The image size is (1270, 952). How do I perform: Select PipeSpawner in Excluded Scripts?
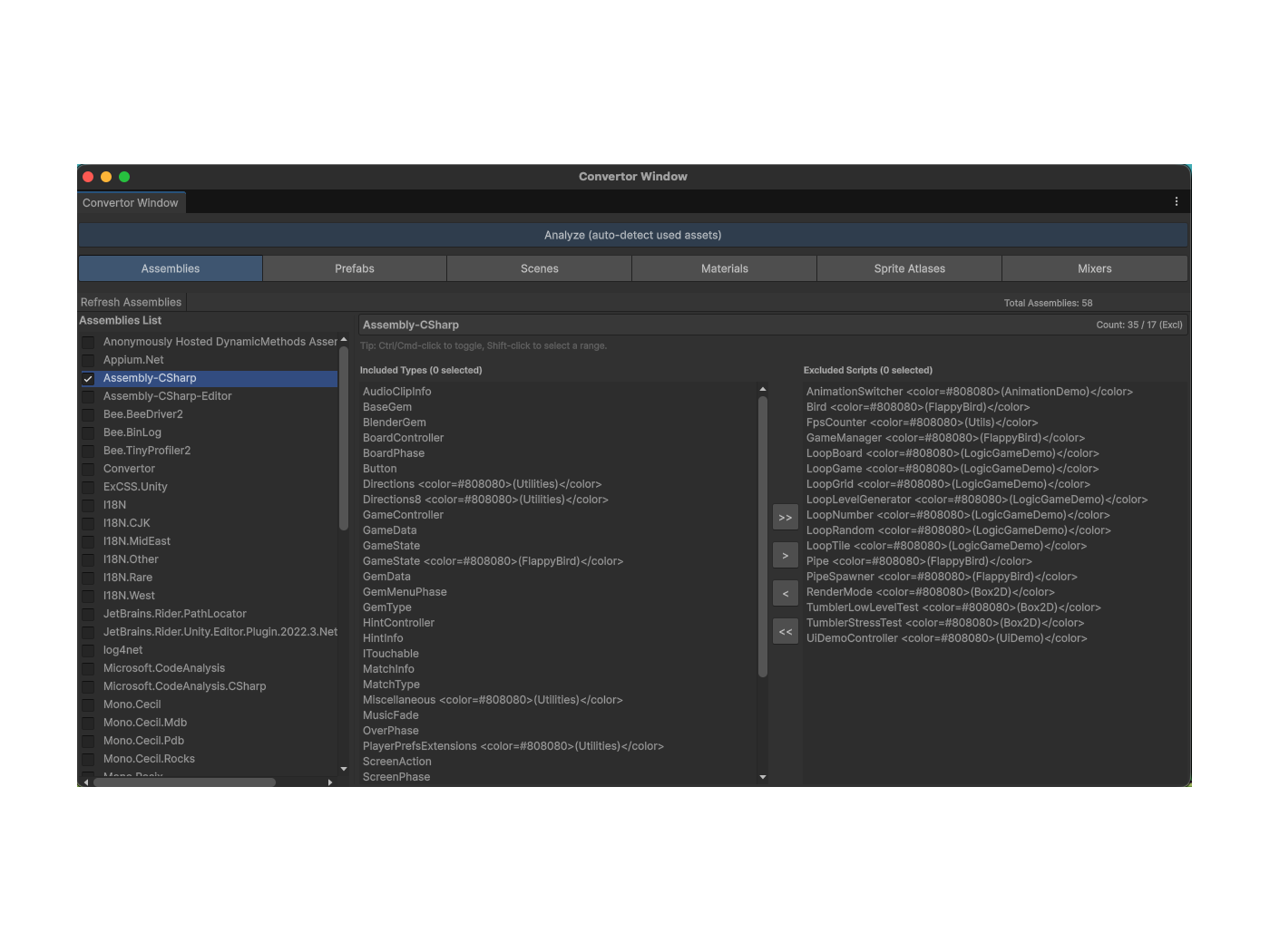tap(942, 577)
